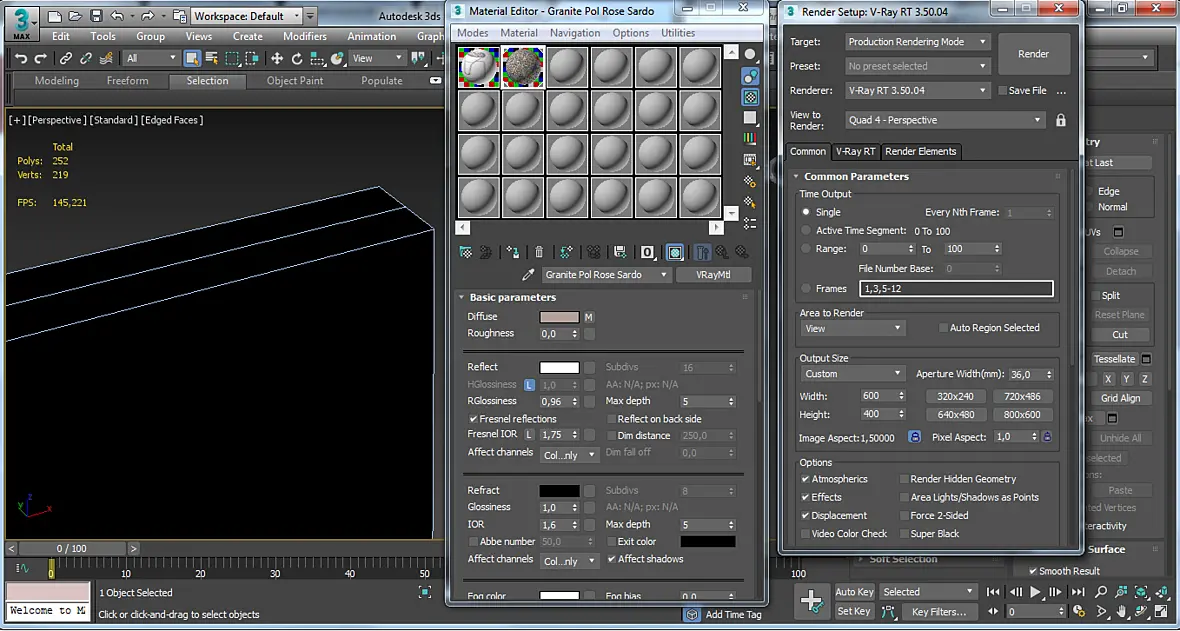Open the Navigation menu in the Material Editor
Image resolution: width=1180 pixels, height=631 pixels.
pyautogui.click(x=575, y=32)
